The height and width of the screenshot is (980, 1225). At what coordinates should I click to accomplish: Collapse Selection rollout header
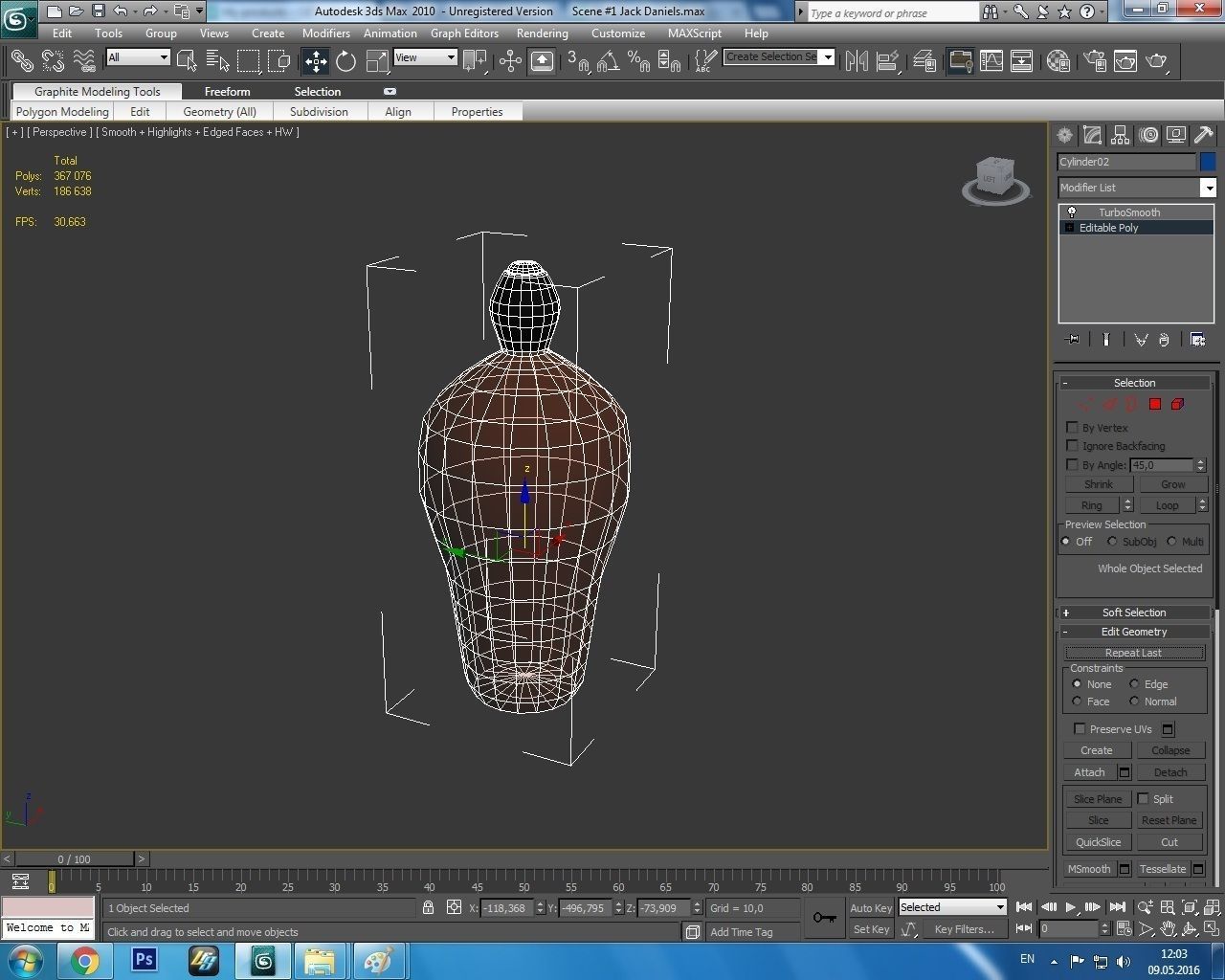click(x=1134, y=383)
